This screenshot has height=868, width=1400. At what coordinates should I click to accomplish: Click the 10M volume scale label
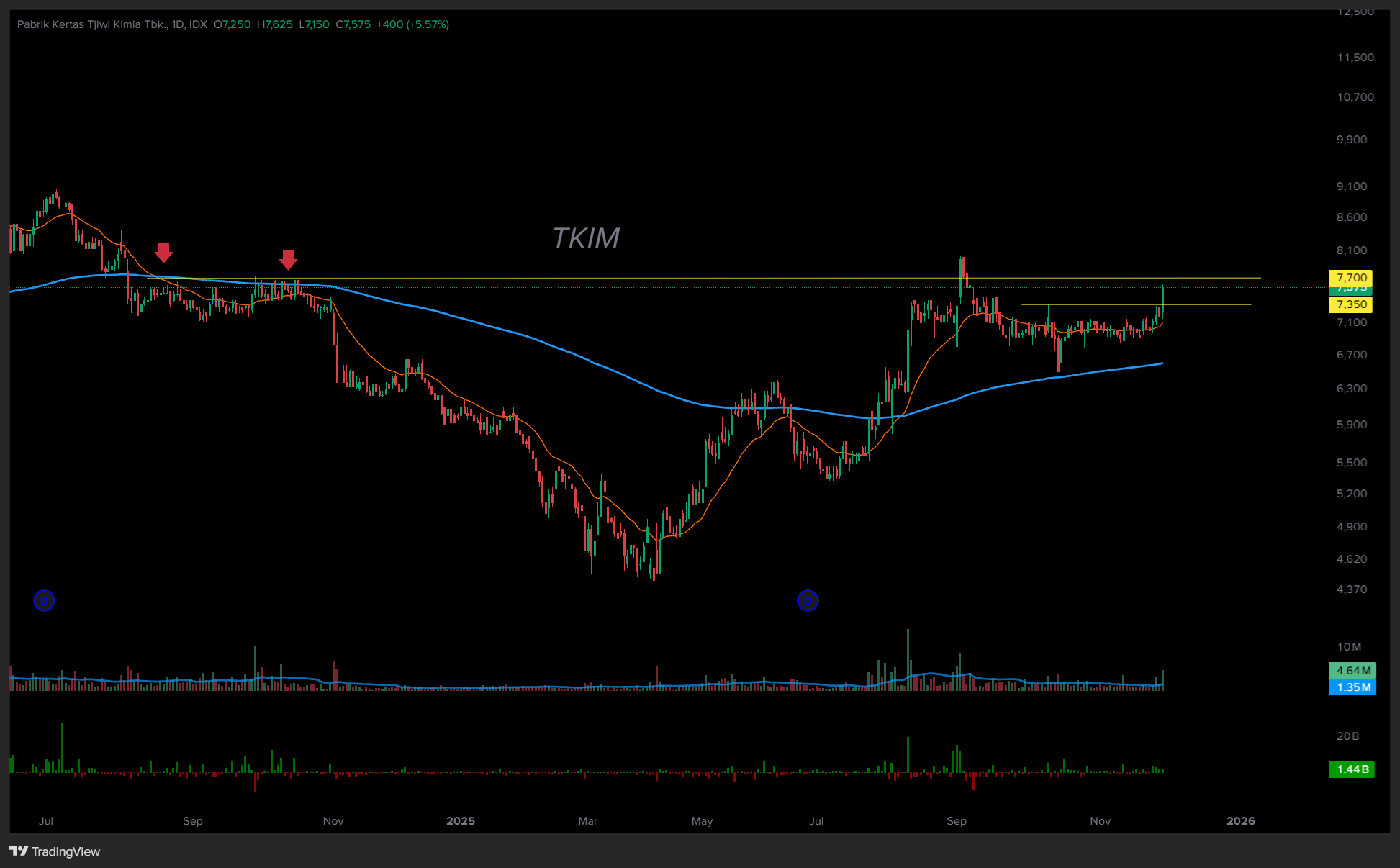point(1349,647)
